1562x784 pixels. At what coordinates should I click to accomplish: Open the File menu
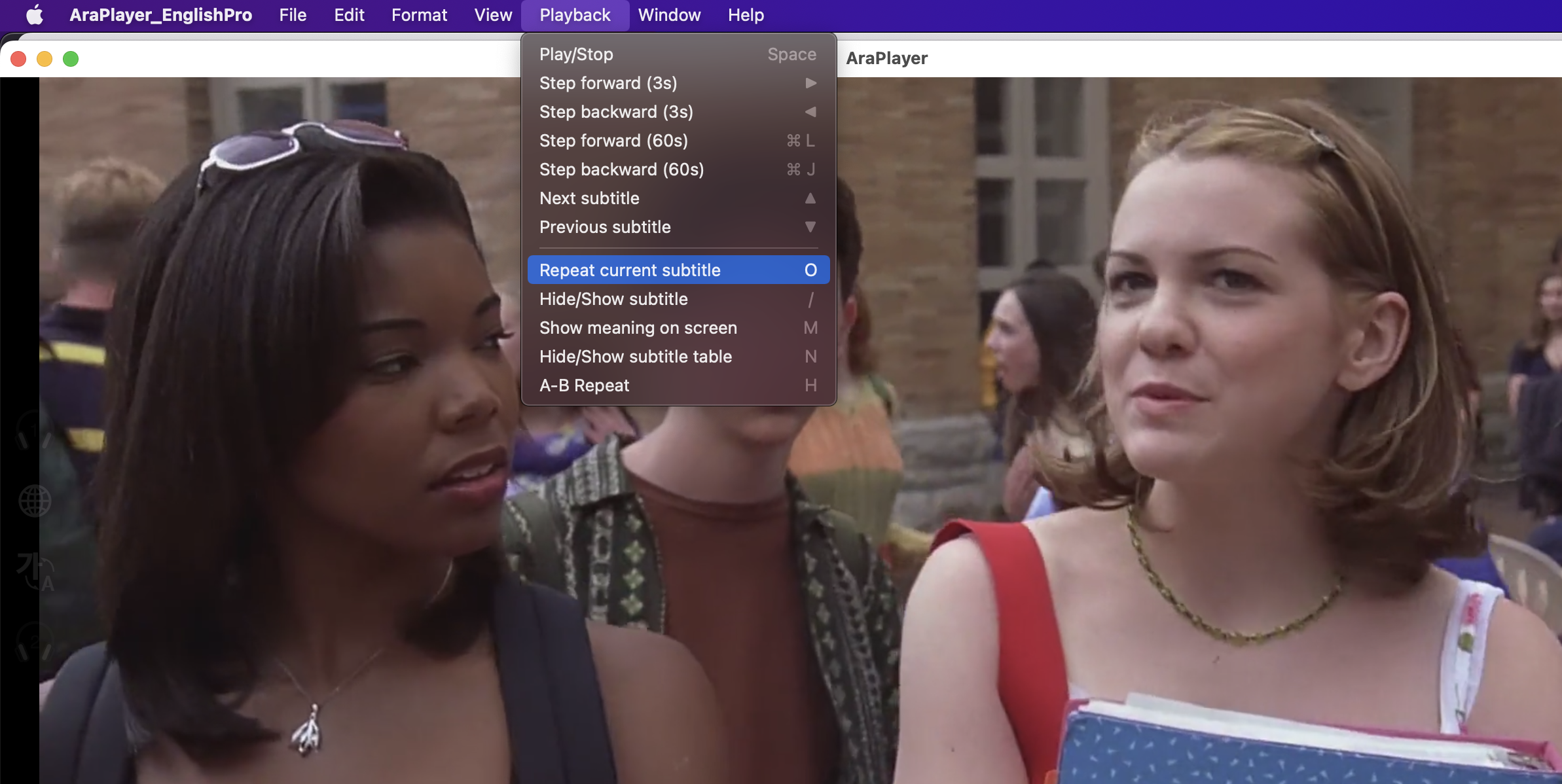[x=293, y=15]
